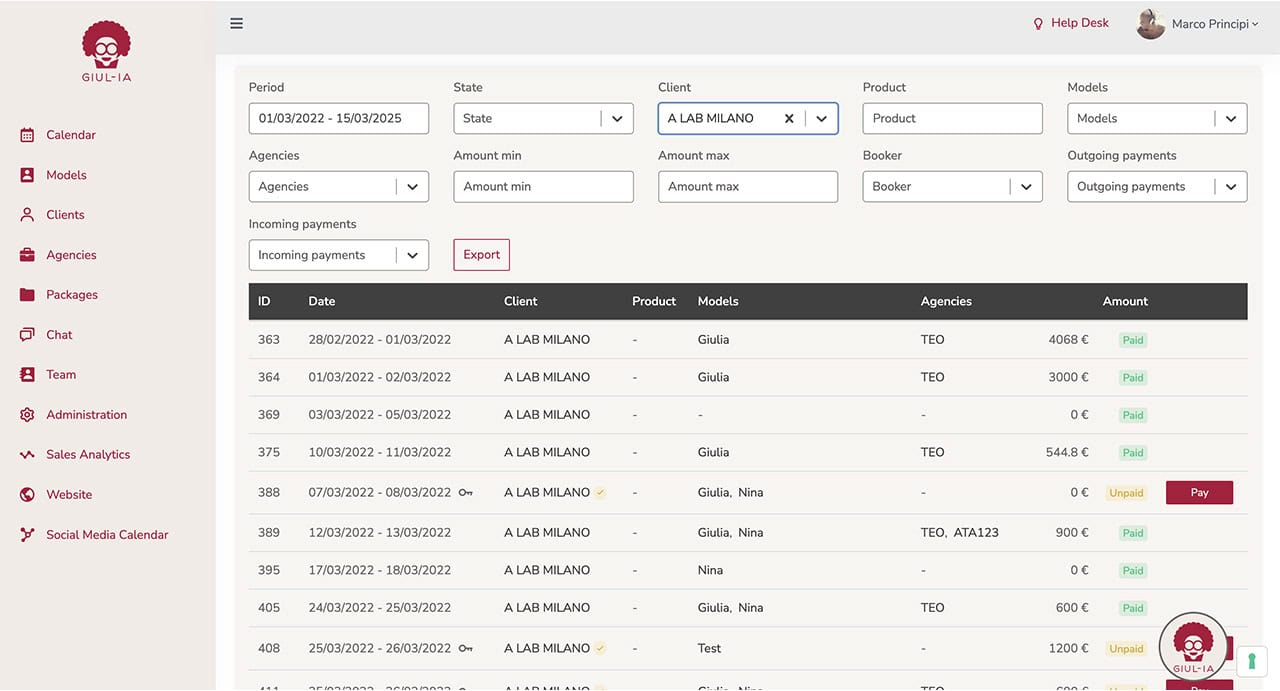Click the Help Desk lightbulb icon
The width and height of the screenshot is (1280, 691).
click(1038, 23)
